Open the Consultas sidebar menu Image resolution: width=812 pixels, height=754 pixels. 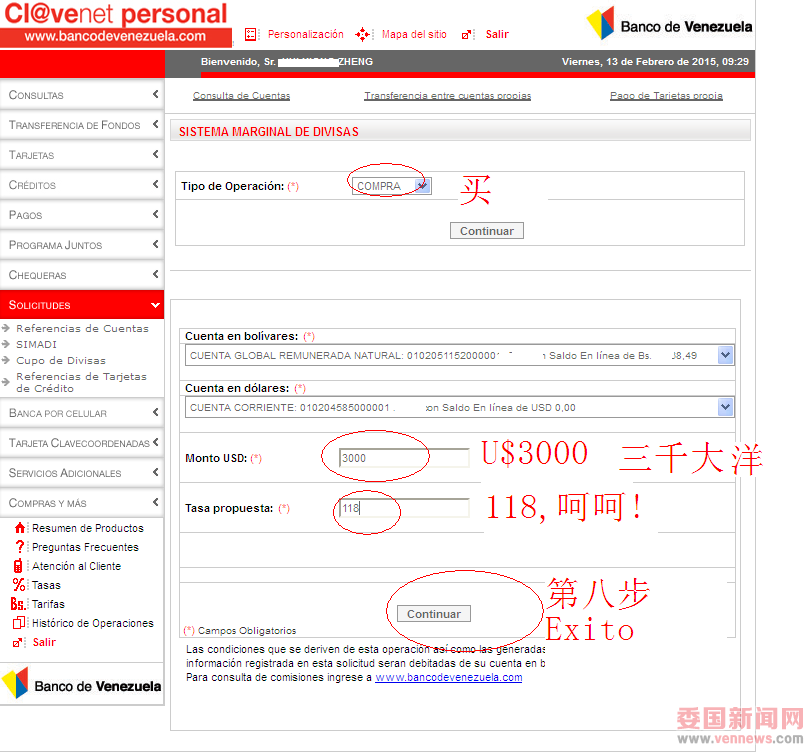82,95
